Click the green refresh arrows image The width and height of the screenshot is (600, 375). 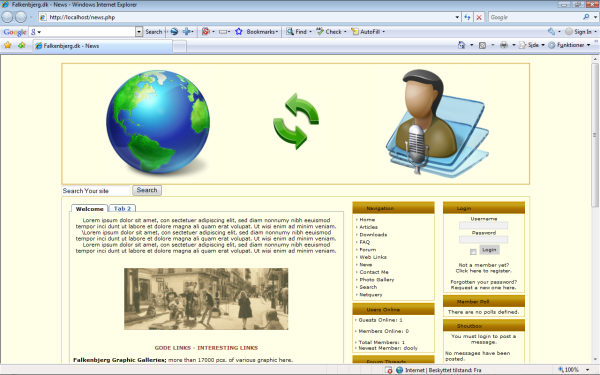296,121
